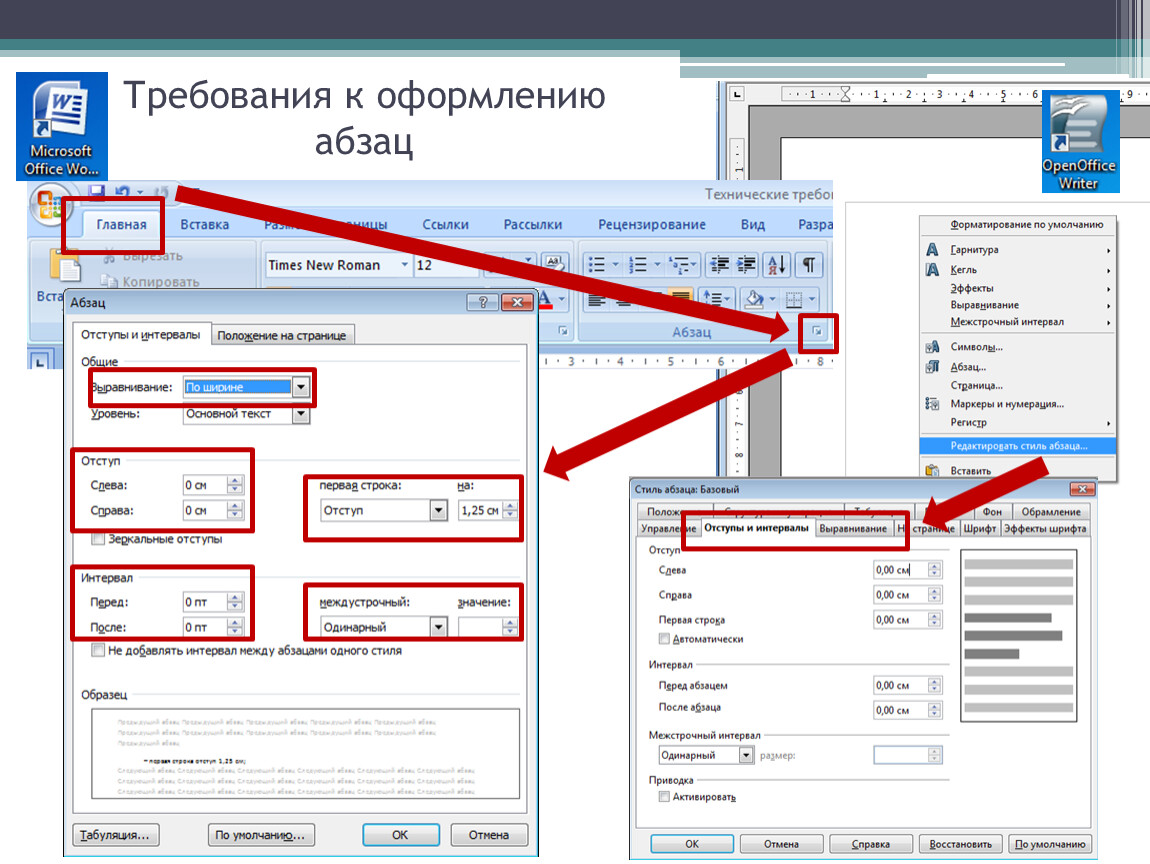Click the shading paint bucket icon
This screenshot has width=1150, height=864.
pos(756,298)
